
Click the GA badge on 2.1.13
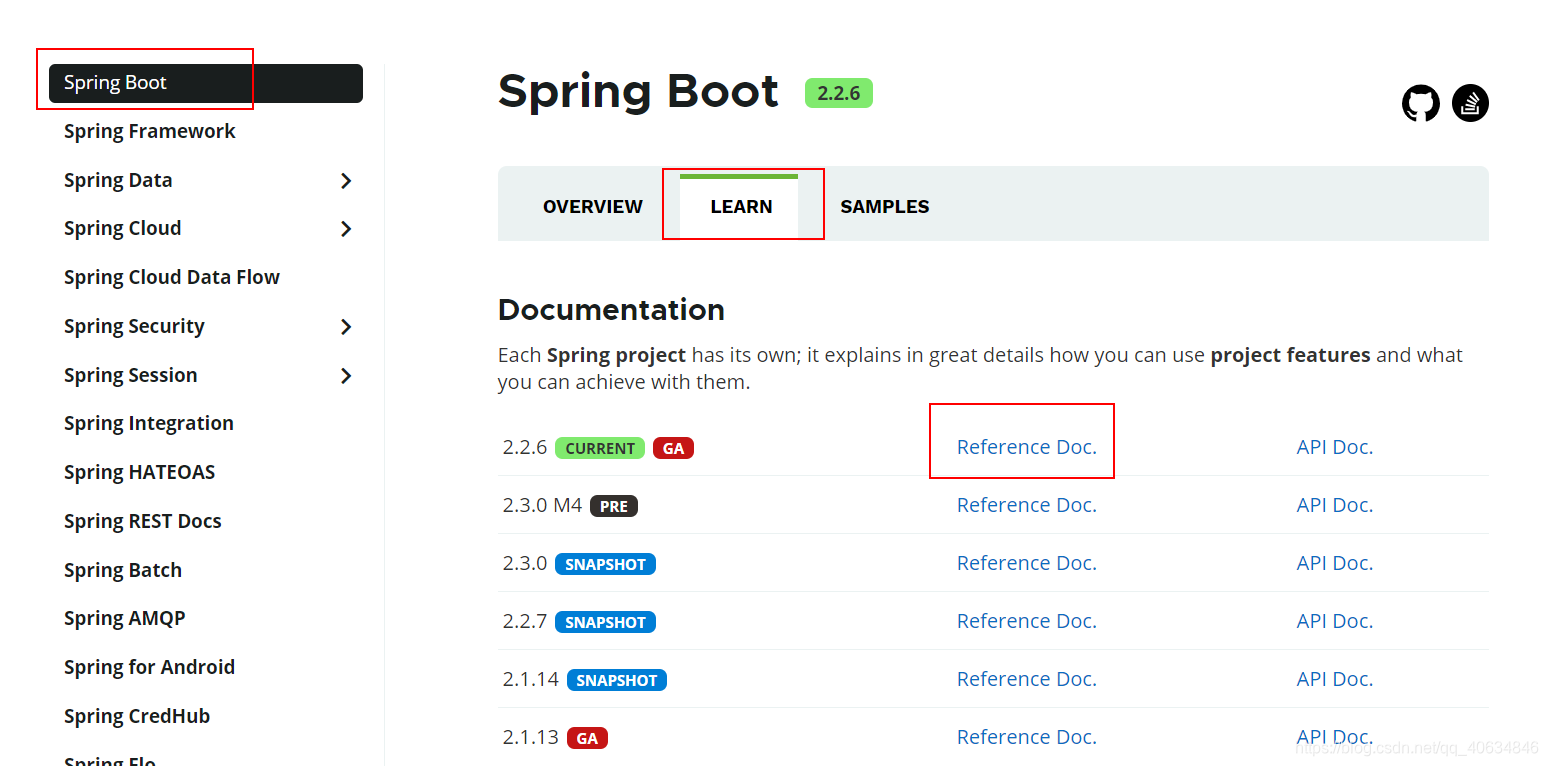point(587,738)
